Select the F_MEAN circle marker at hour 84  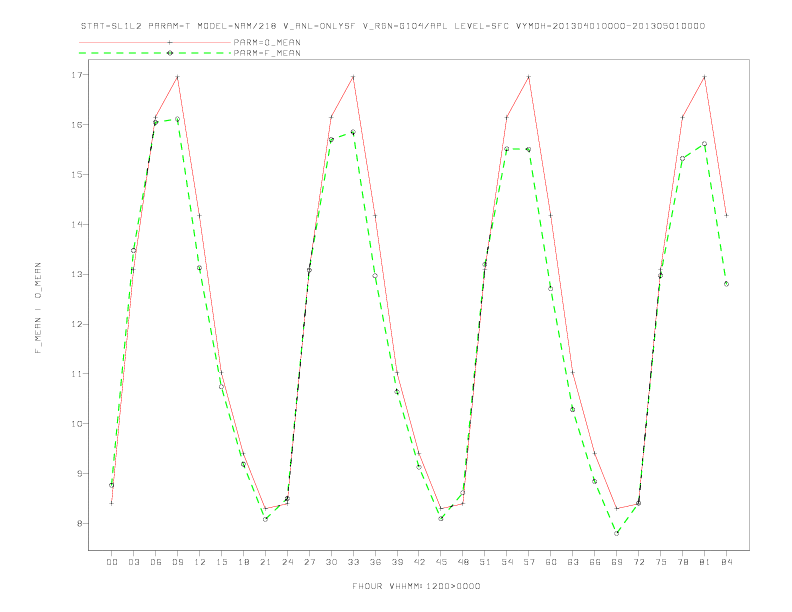tap(726, 284)
